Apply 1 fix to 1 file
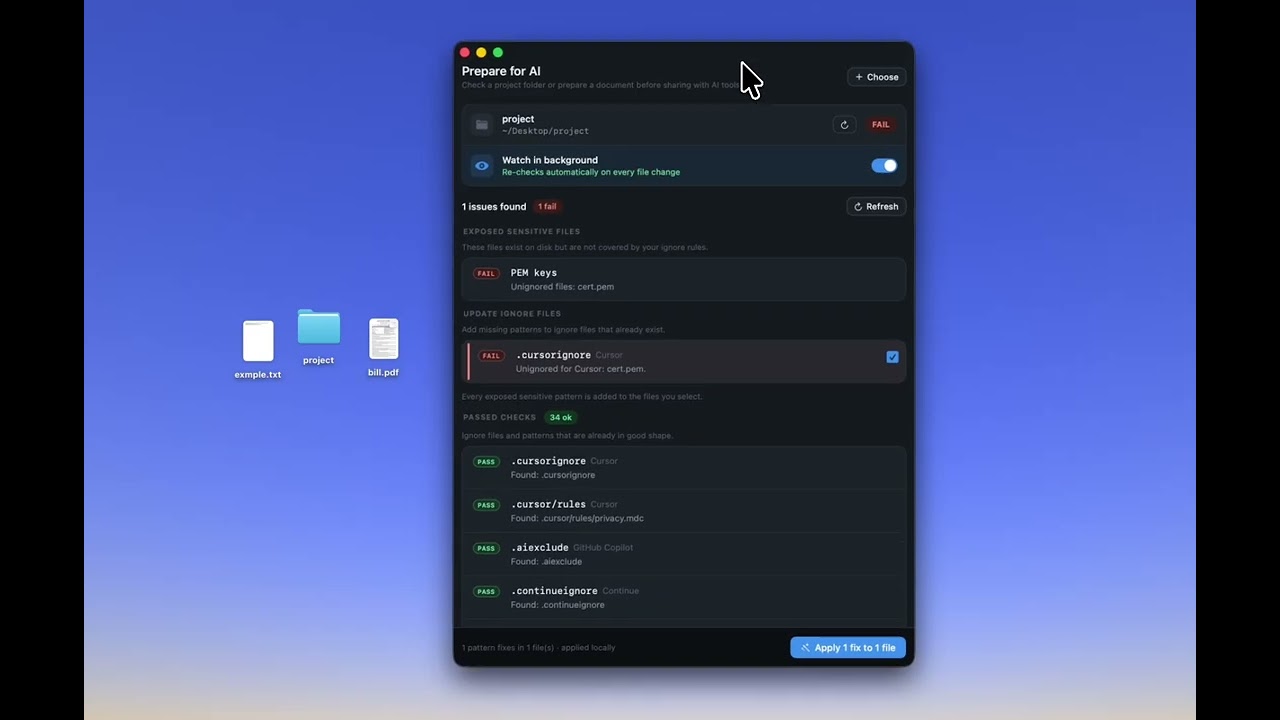The image size is (1280, 720). tap(848, 648)
